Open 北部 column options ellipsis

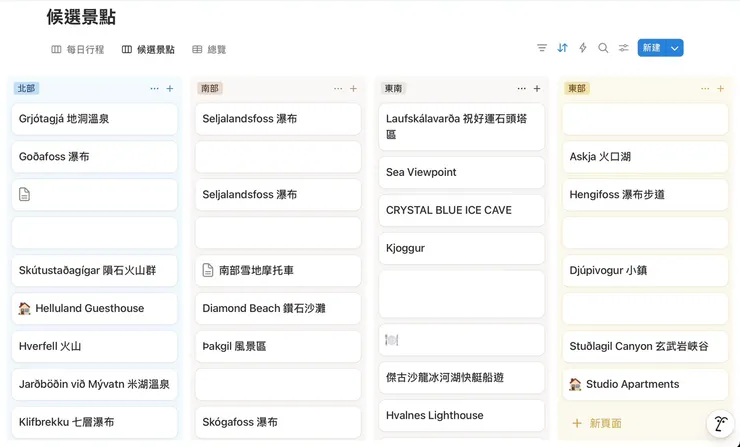pos(154,89)
